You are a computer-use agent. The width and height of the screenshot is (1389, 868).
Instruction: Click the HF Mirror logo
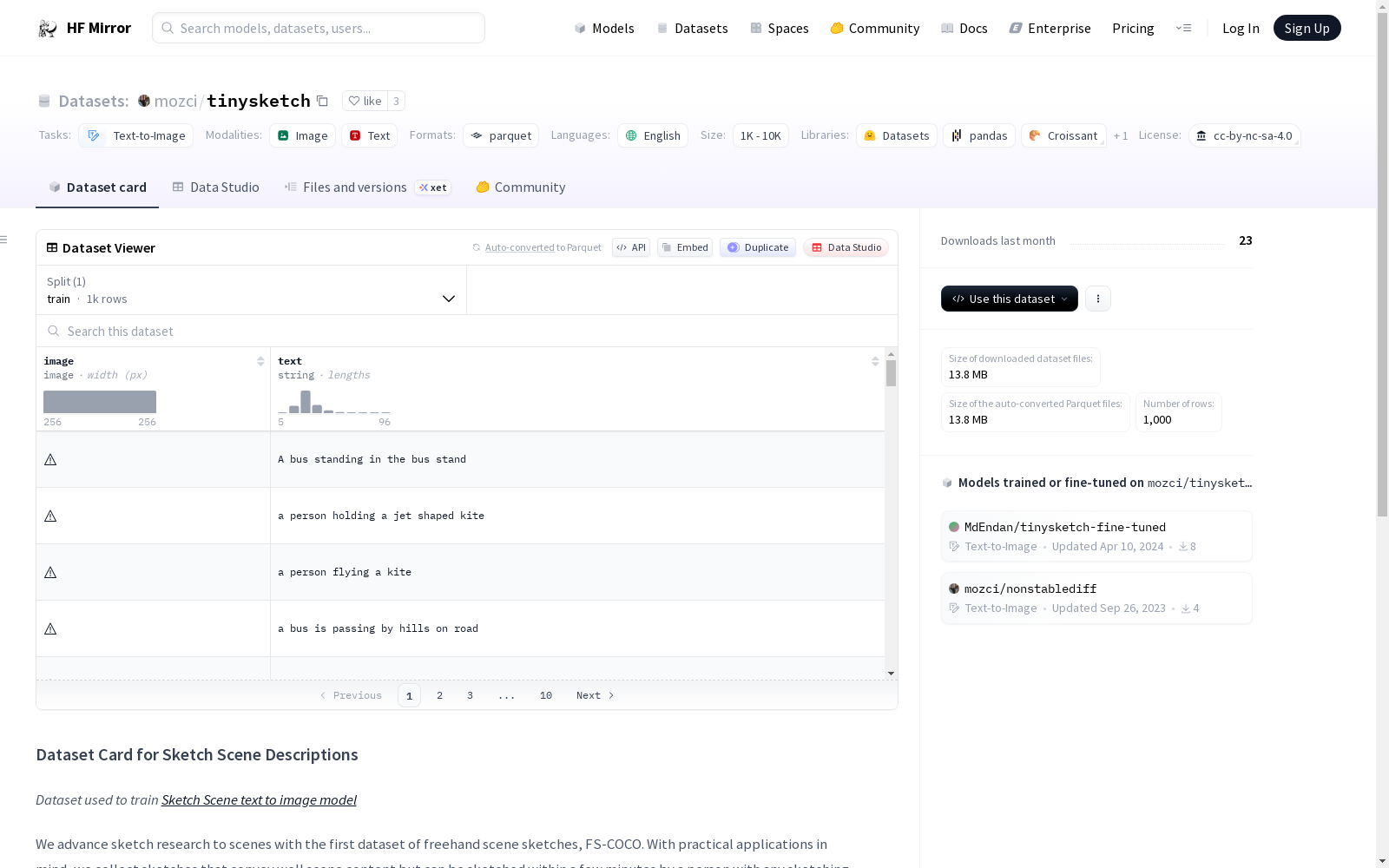(x=84, y=28)
